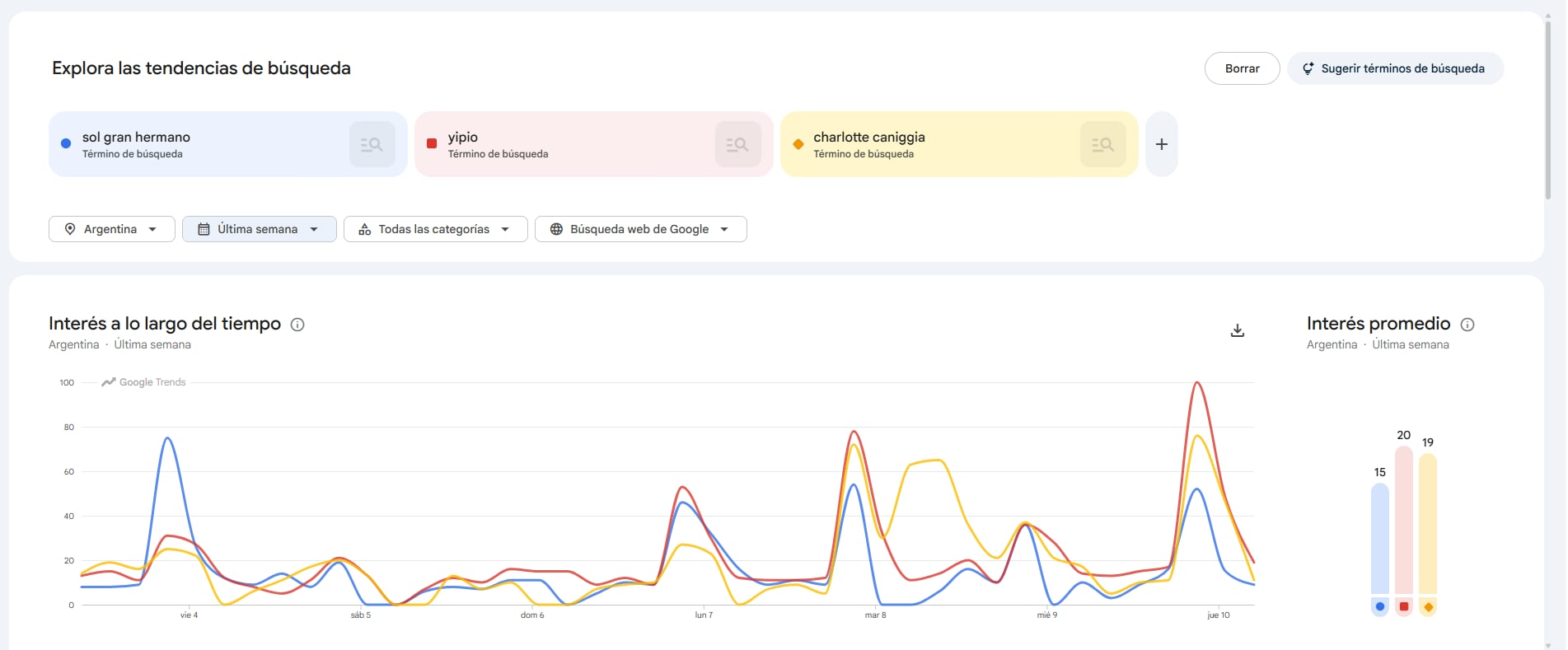Click the 'vie 4' axis label
The image size is (1568, 650).
[x=190, y=615]
